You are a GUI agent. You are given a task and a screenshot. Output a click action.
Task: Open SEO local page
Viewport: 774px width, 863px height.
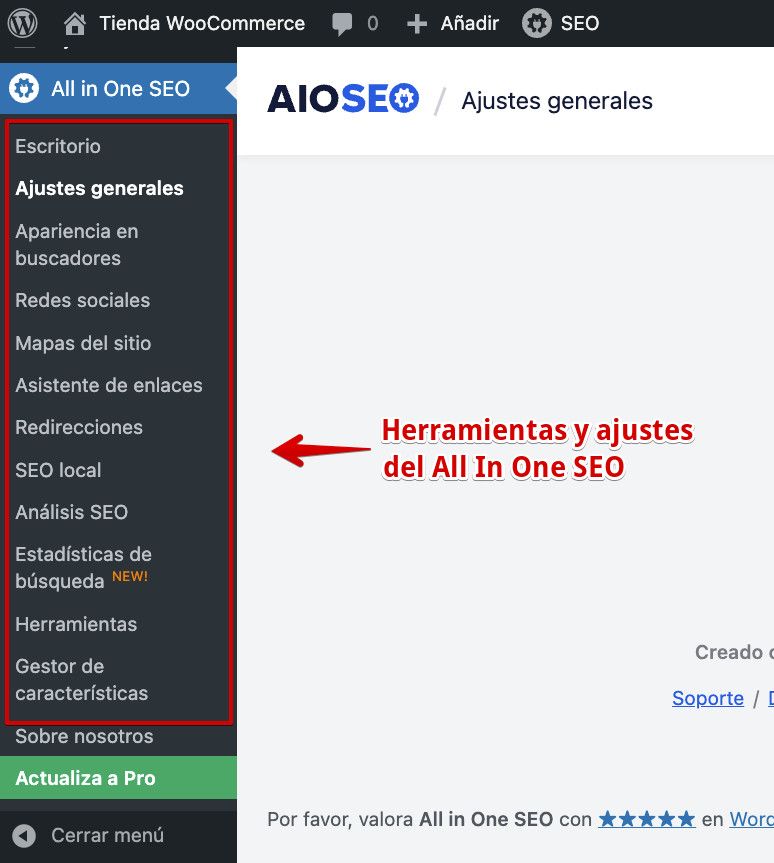[x=58, y=470]
